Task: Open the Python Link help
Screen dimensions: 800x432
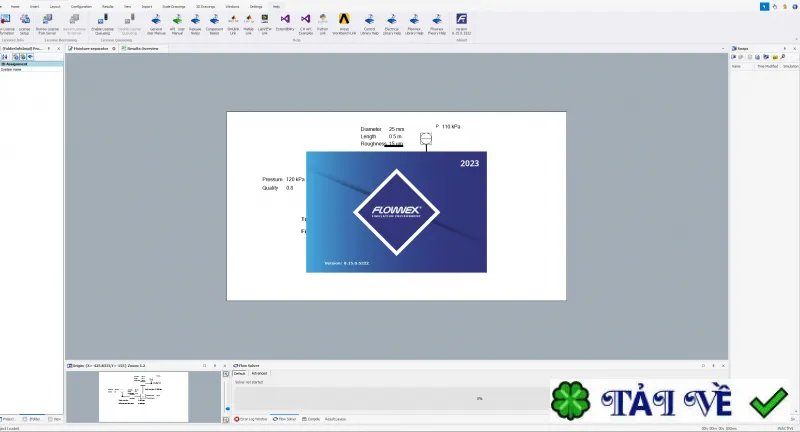Action: 322,24
